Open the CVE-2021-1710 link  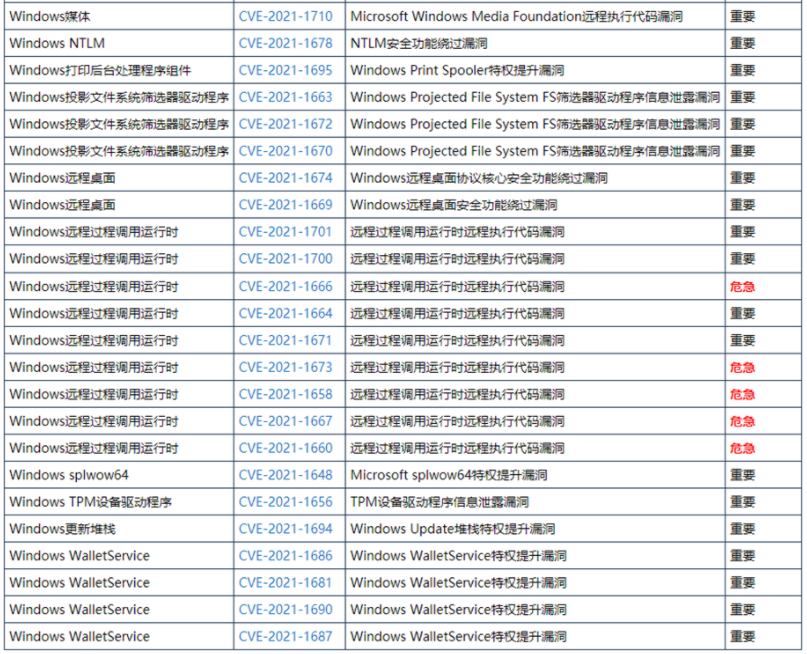(286, 16)
